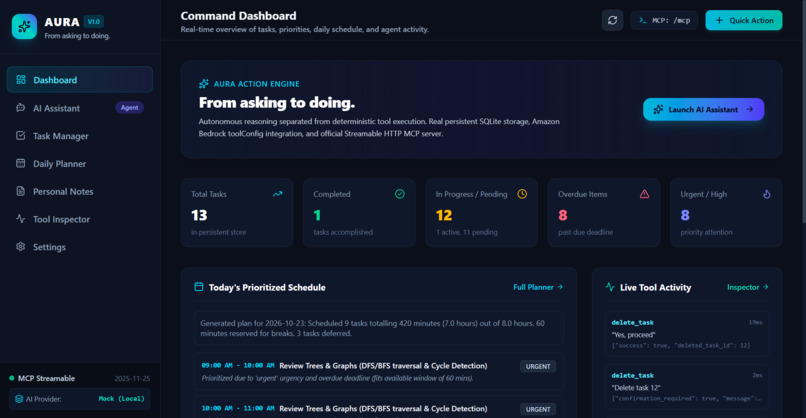The image size is (806, 418).
Task: Click the sparkle icon by AURA ACTION ENGINE
Action: coord(204,84)
